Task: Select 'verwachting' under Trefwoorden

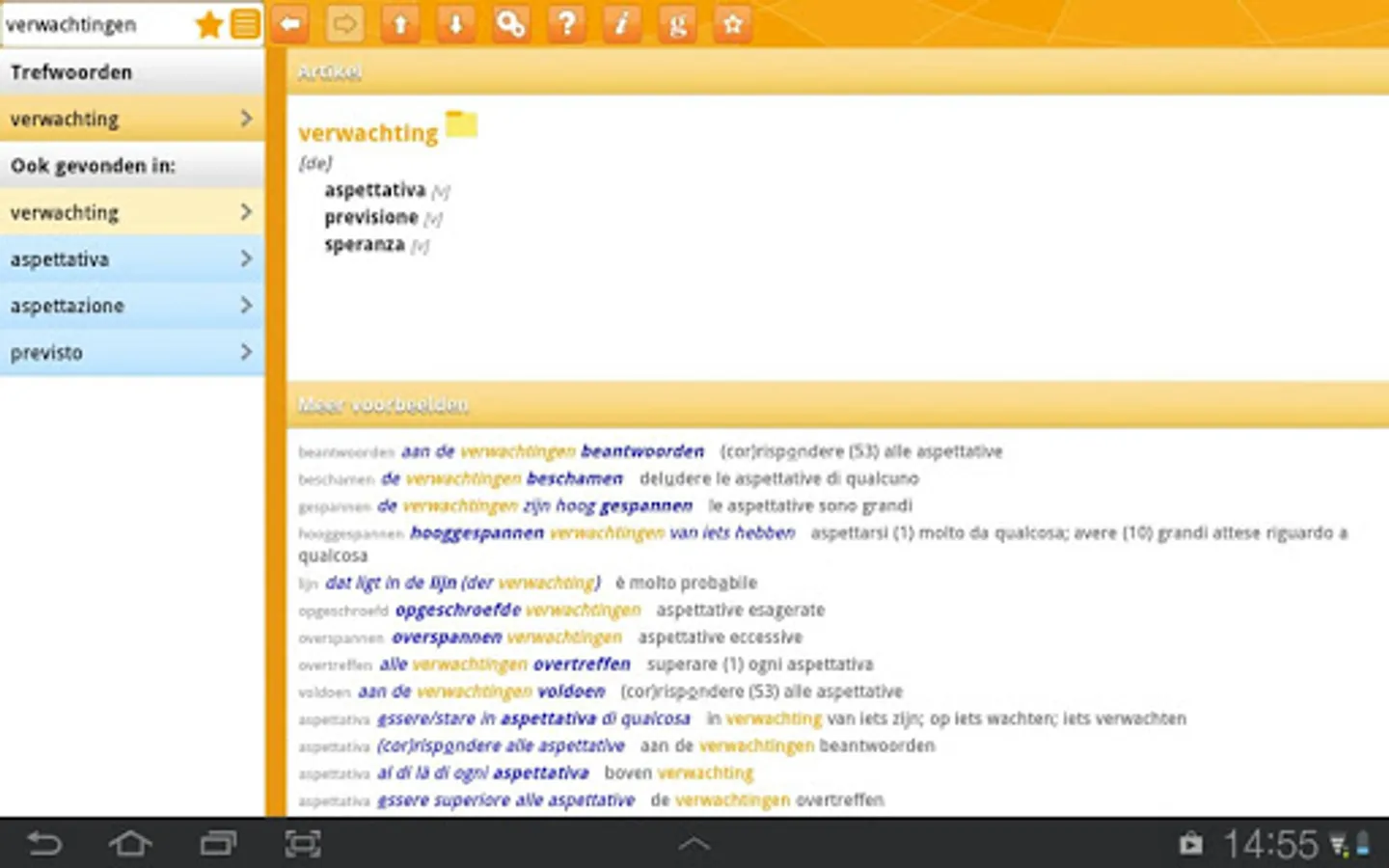Action: tap(131, 119)
